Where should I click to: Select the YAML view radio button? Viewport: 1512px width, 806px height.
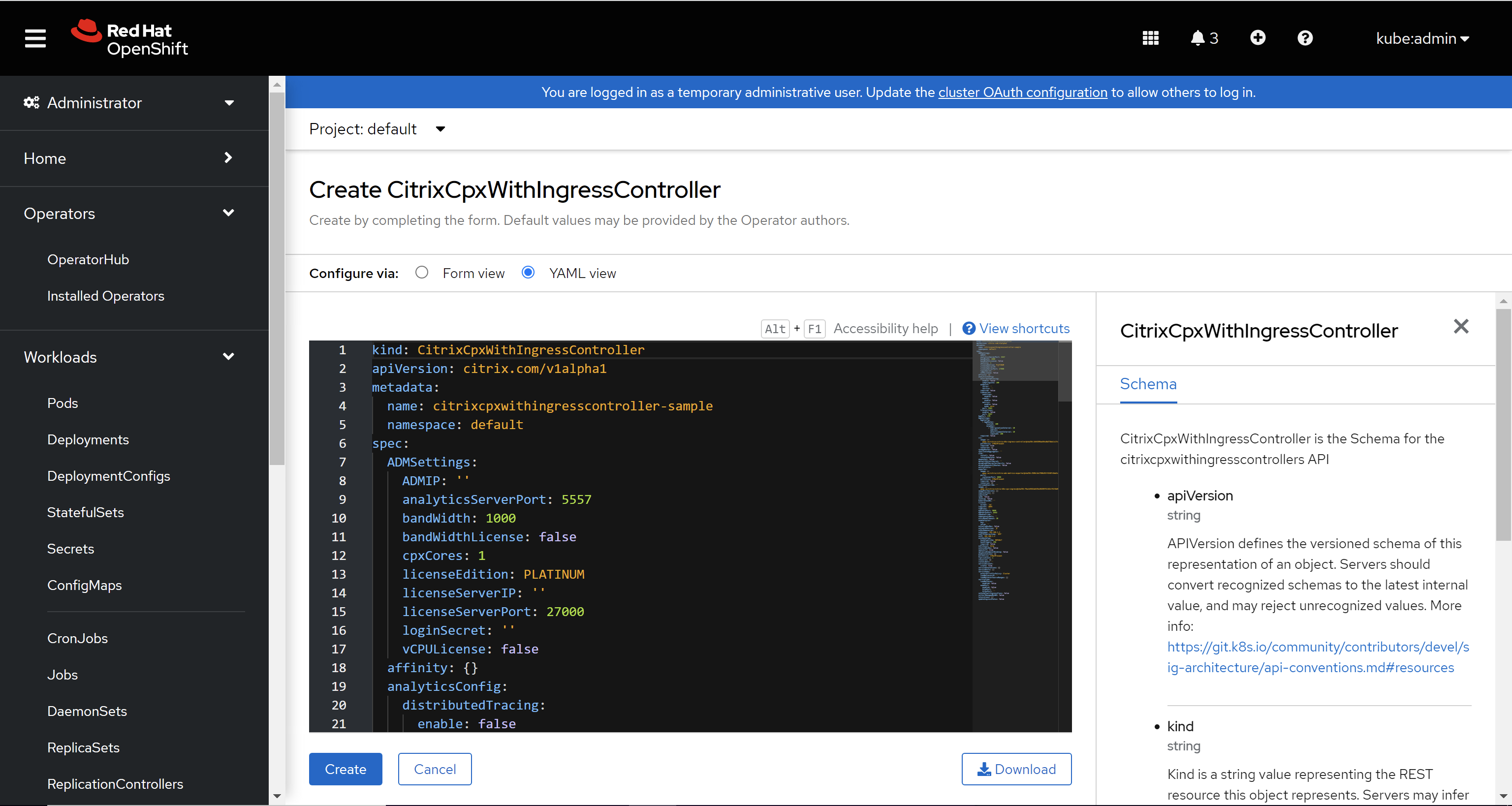pyautogui.click(x=528, y=273)
